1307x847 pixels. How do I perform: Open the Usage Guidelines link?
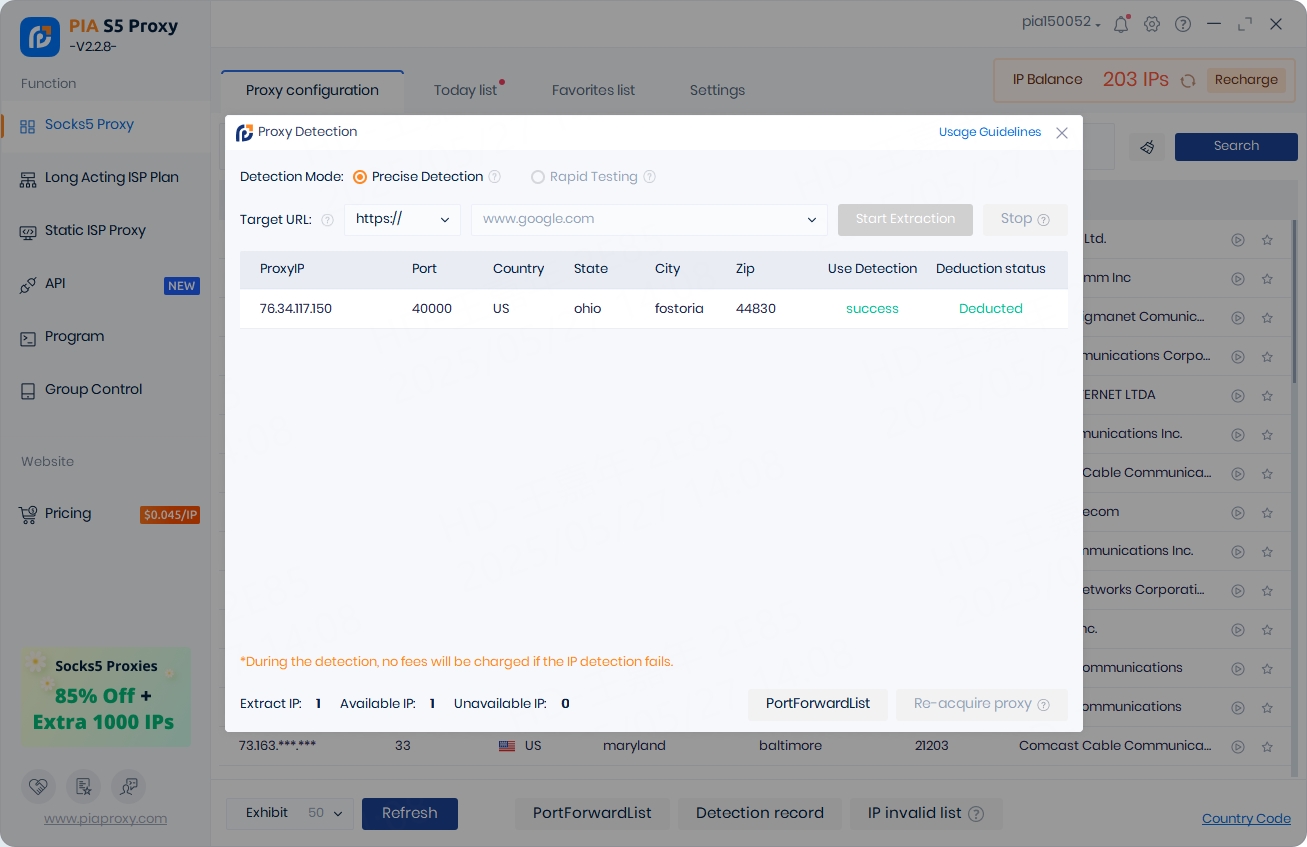(989, 132)
